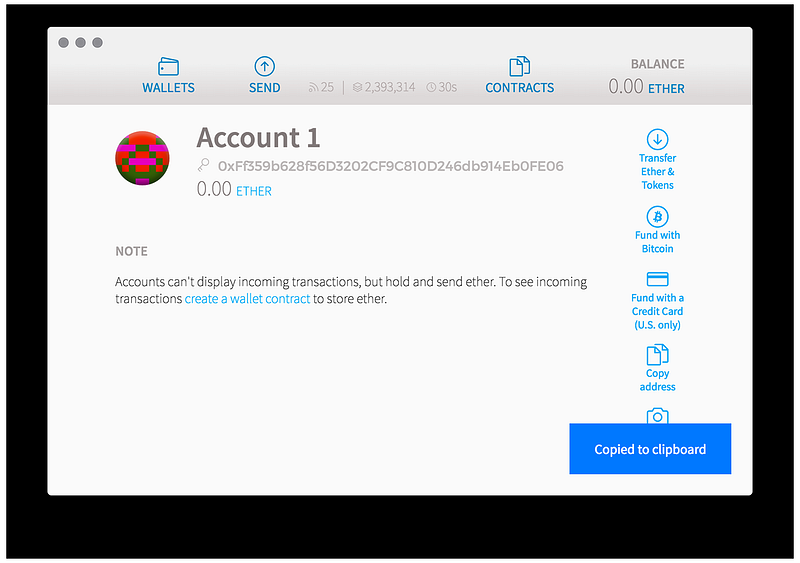Select the Transfer Ether & Tokens label

pyautogui.click(x=657, y=172)
